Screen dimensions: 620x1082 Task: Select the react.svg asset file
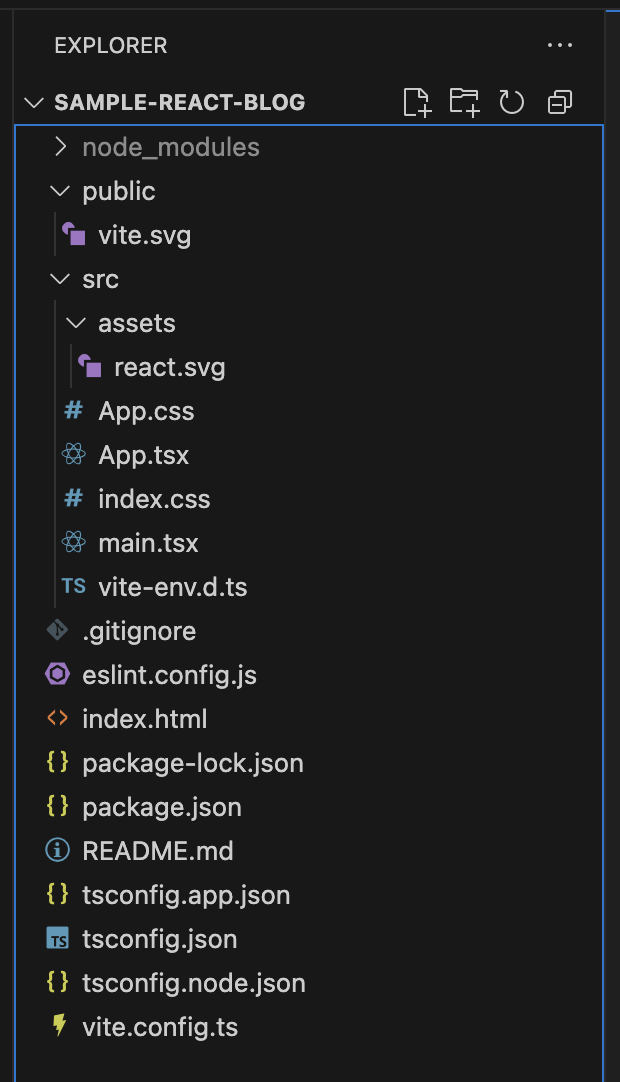pyautogui.click(x=169, y=367)
